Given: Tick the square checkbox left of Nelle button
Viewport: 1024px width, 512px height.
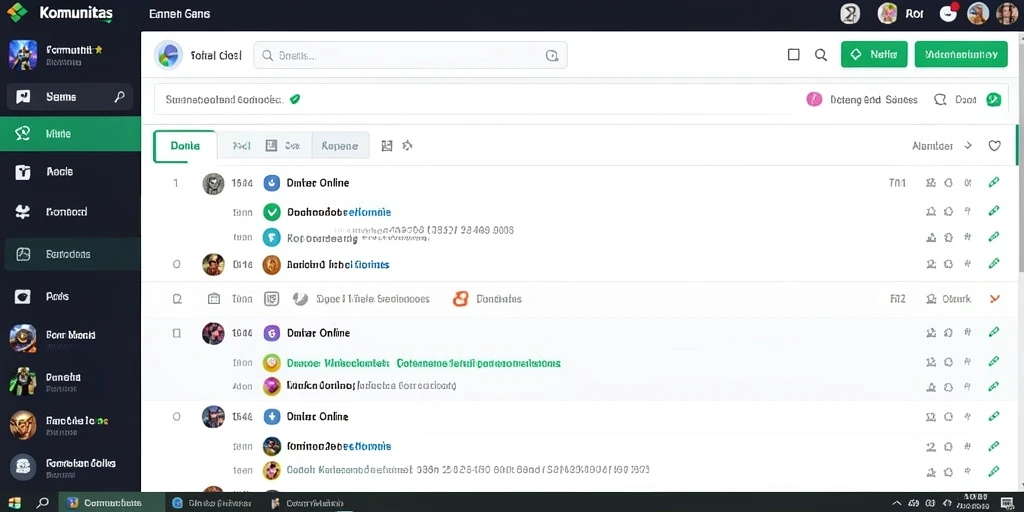Looking at the screenshot, I should [x=793, y=55].
